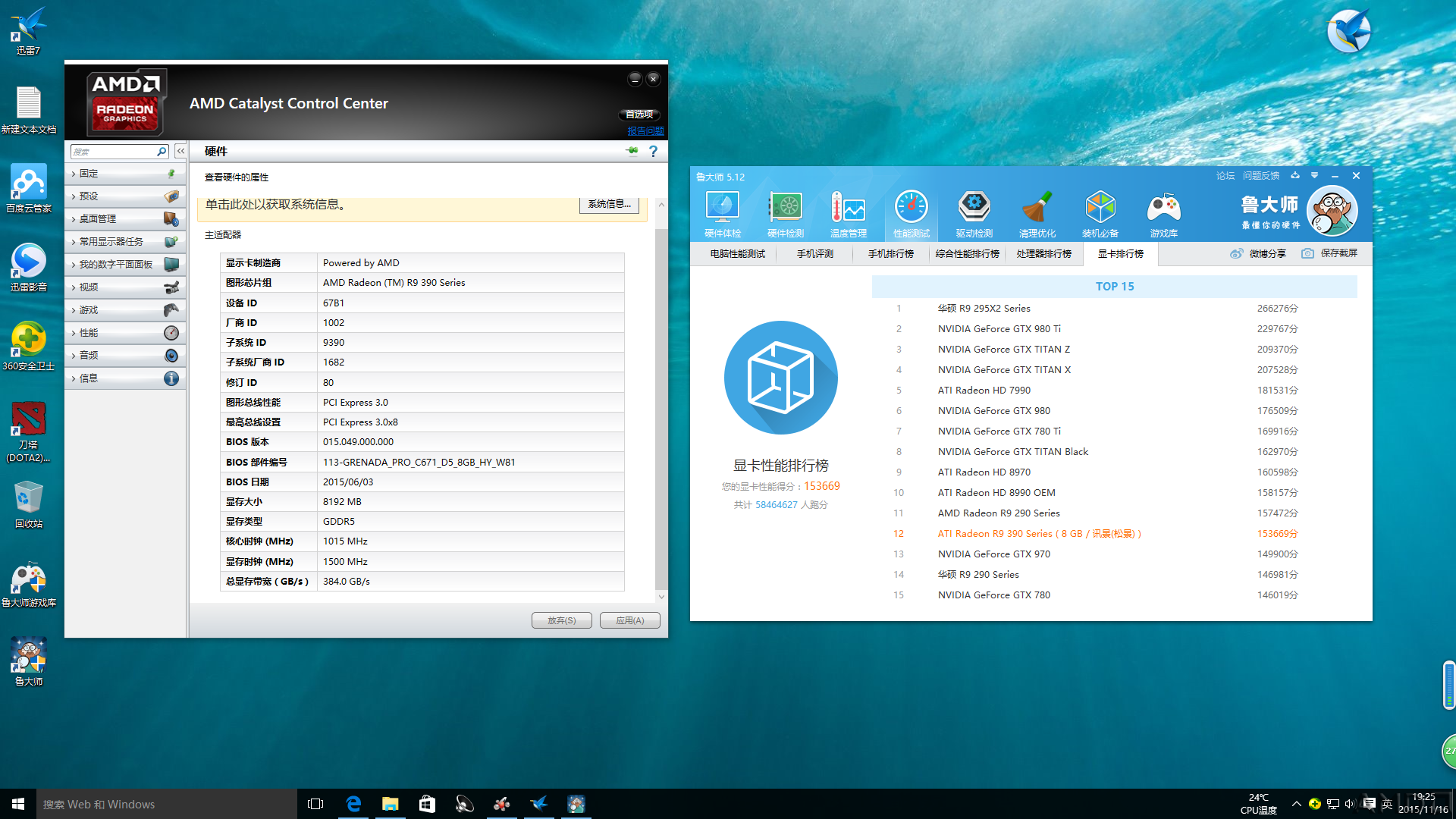Screen dimensions: 1456x819
Task: Open 问题反馈 feedback link
Action: pyautogui.click(x=1260, y=176)
